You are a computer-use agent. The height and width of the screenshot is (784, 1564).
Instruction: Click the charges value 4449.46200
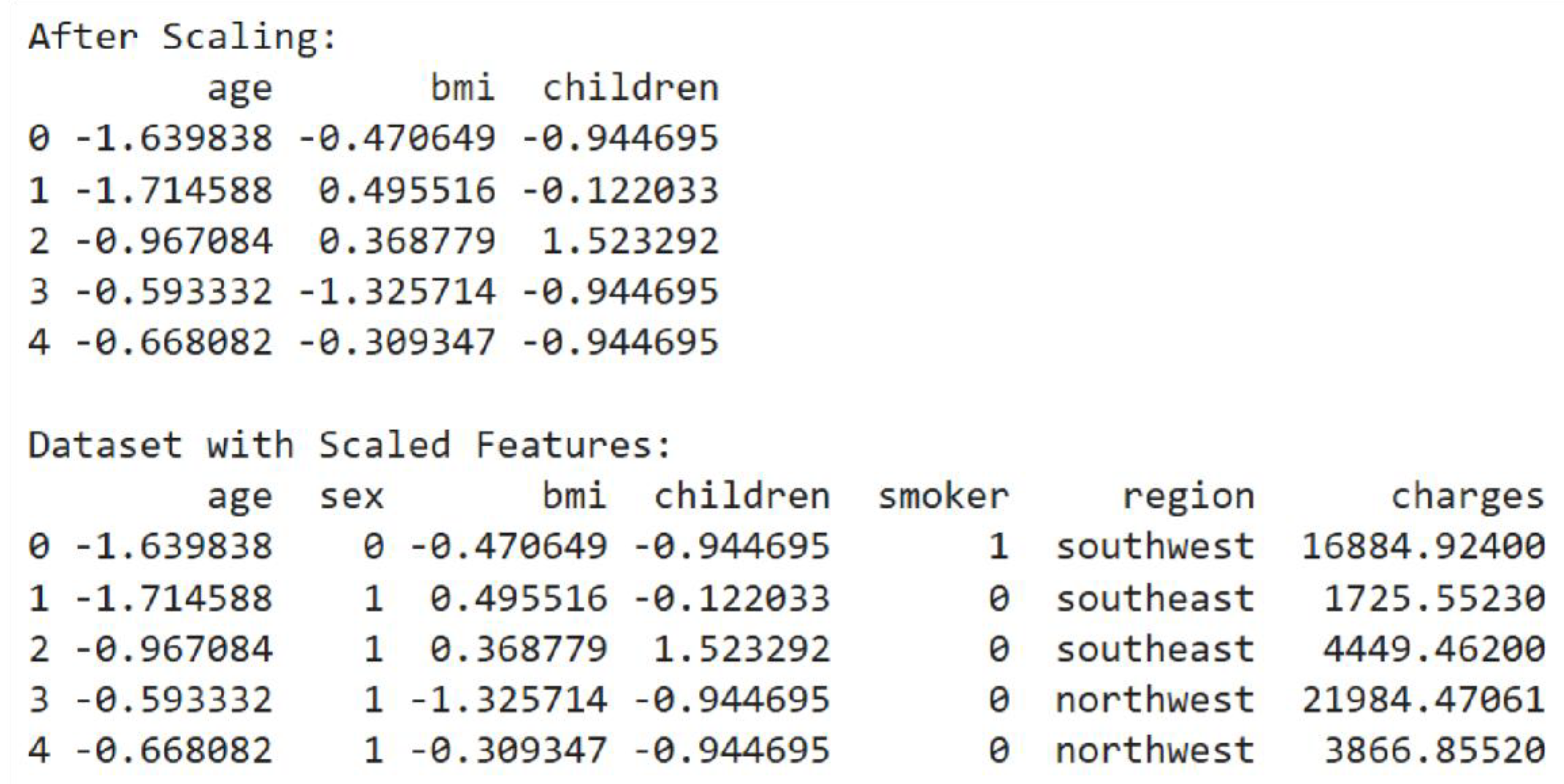(1434, 649)
